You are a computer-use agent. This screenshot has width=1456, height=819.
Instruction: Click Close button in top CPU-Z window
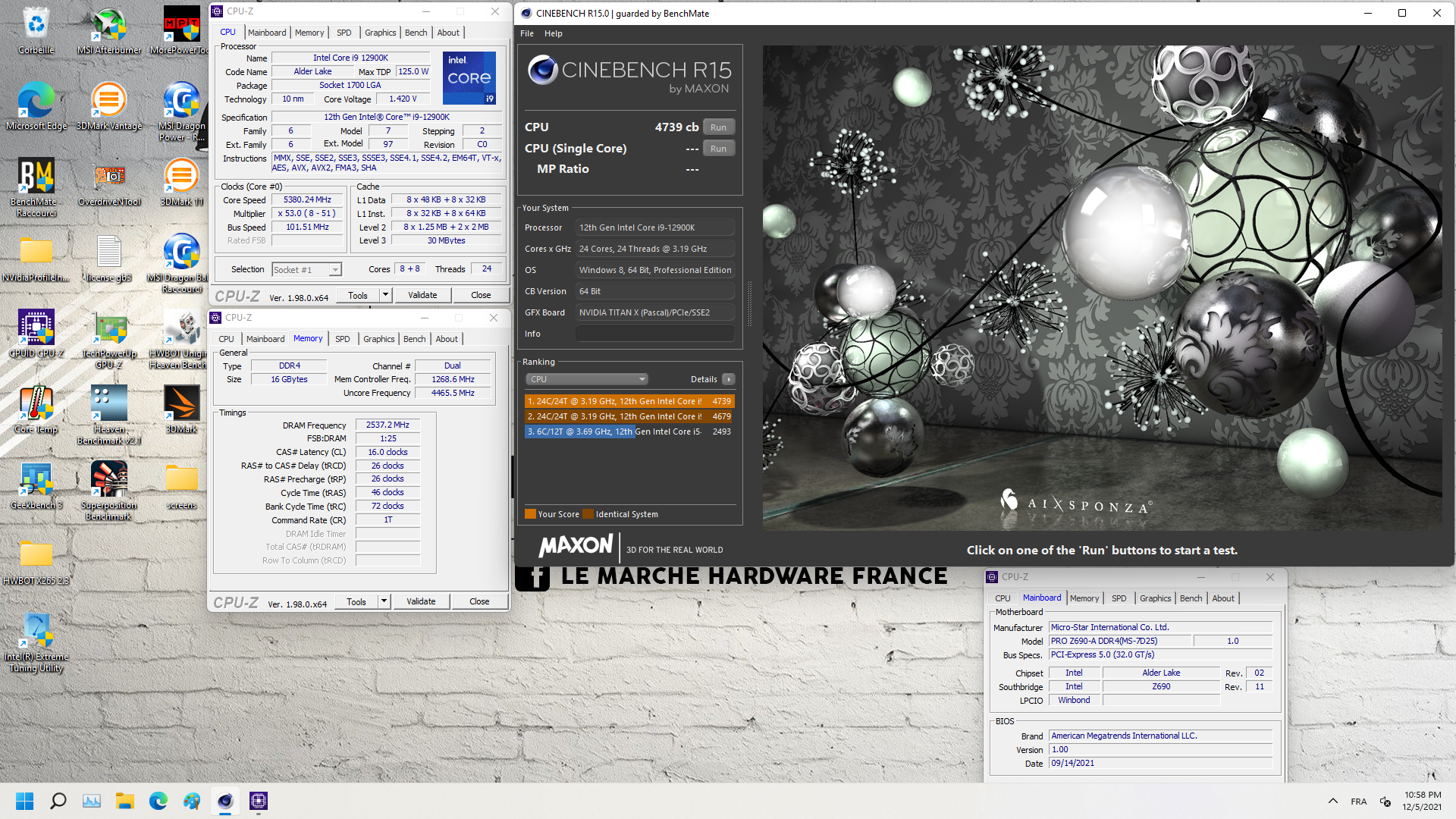point(481,295)
